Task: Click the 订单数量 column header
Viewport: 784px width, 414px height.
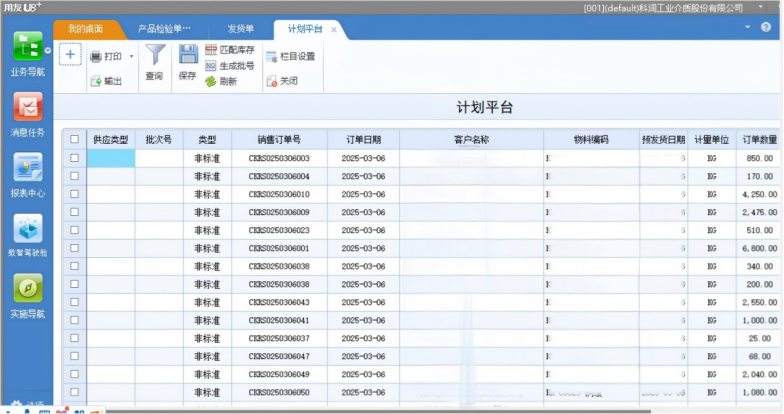Action: (760, 140)
